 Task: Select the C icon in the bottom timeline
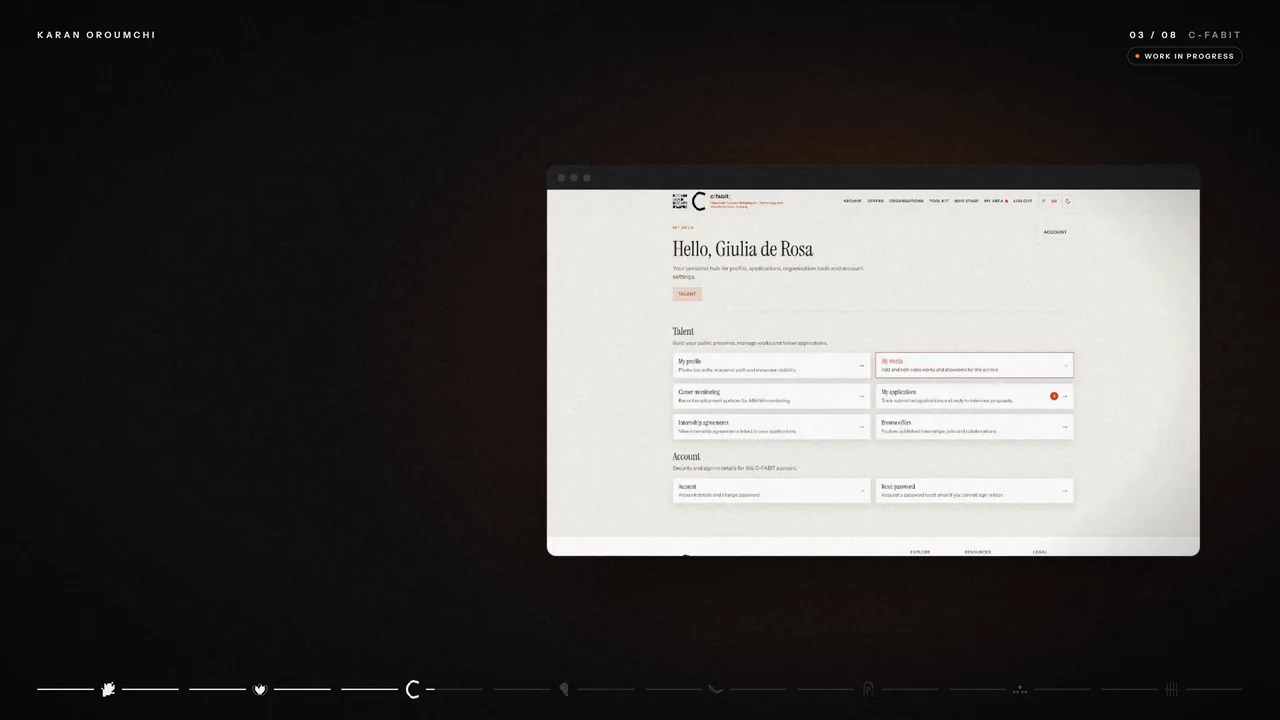(x=412, y=689)
